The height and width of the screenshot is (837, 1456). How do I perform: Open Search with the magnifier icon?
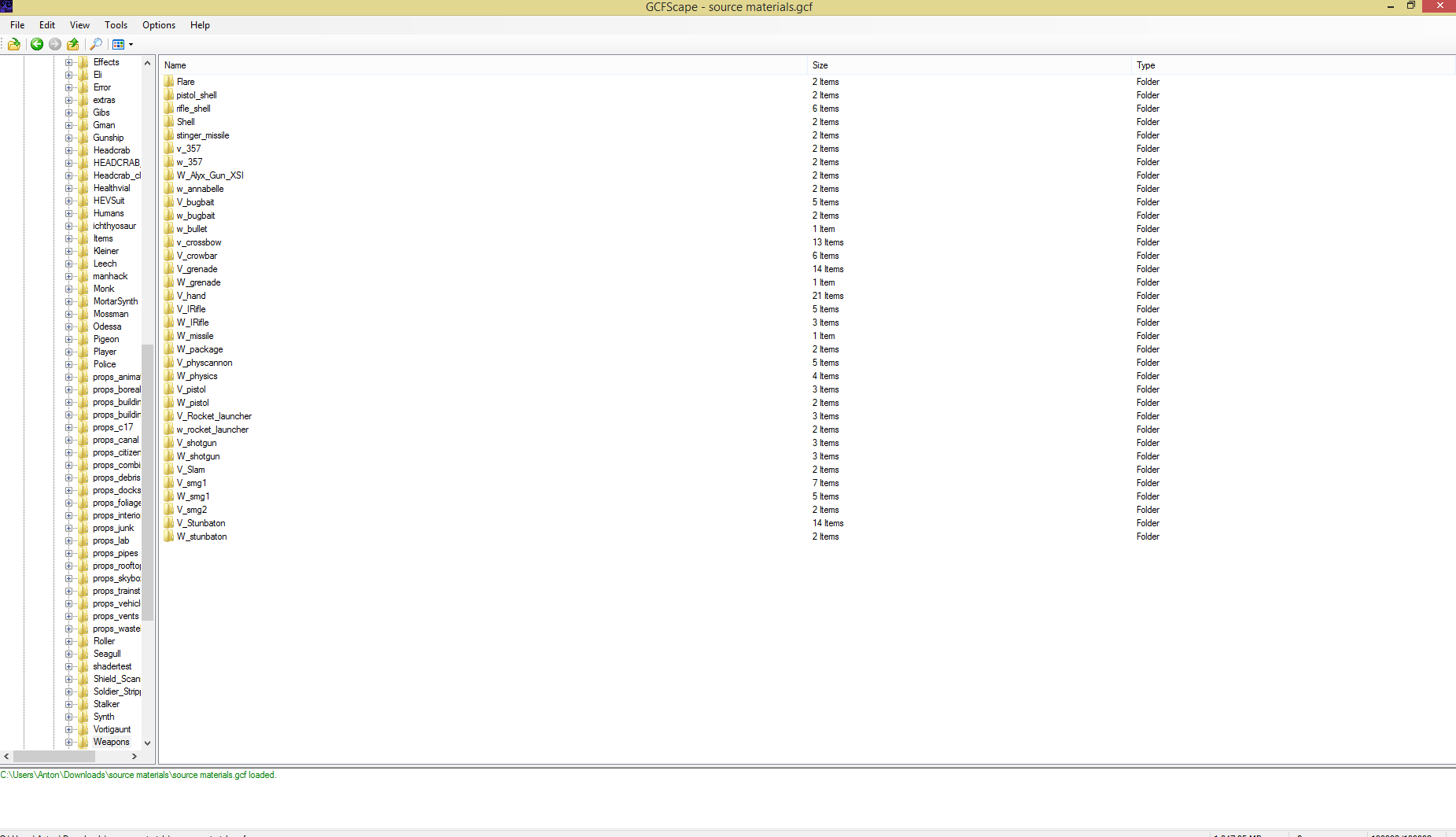pyautogui.click(x=96, y=44)
